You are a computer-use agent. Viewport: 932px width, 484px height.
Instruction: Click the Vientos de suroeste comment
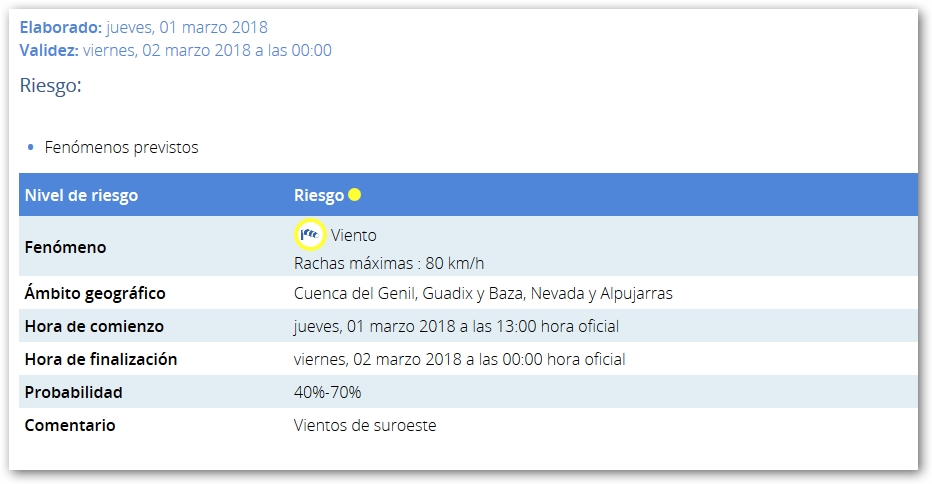(x=365, y=425)
